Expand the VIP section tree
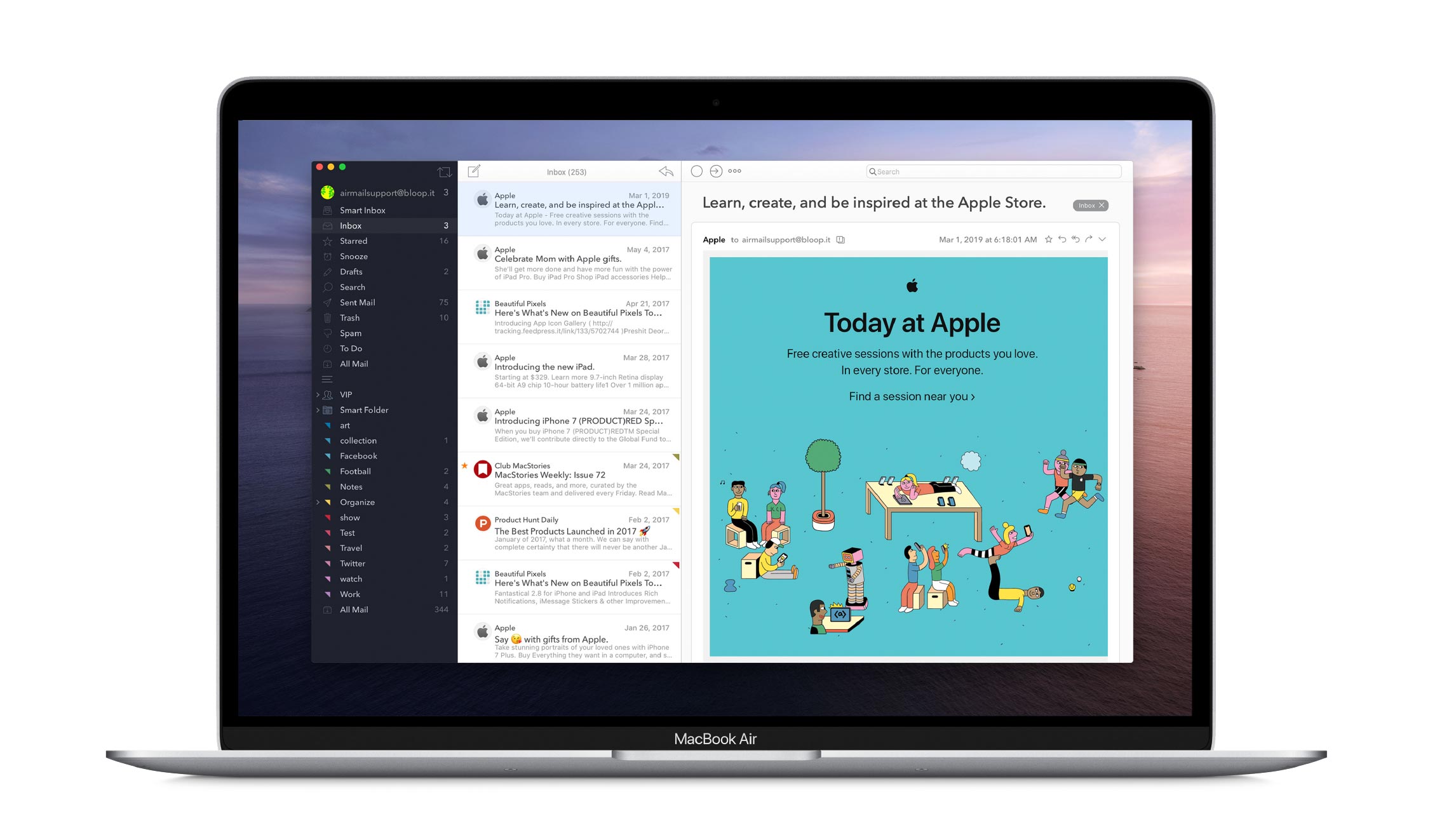This screenshot has height=828, width=1456. coord(319,394)
